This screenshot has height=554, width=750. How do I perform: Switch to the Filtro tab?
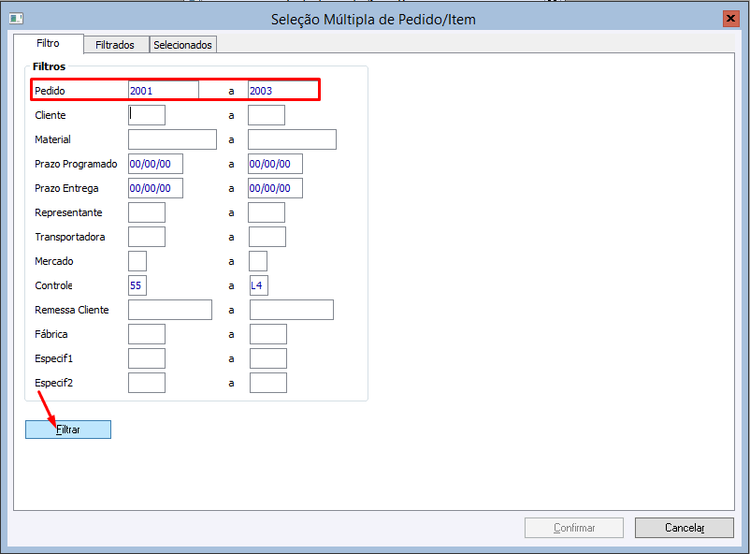point(48,44)
